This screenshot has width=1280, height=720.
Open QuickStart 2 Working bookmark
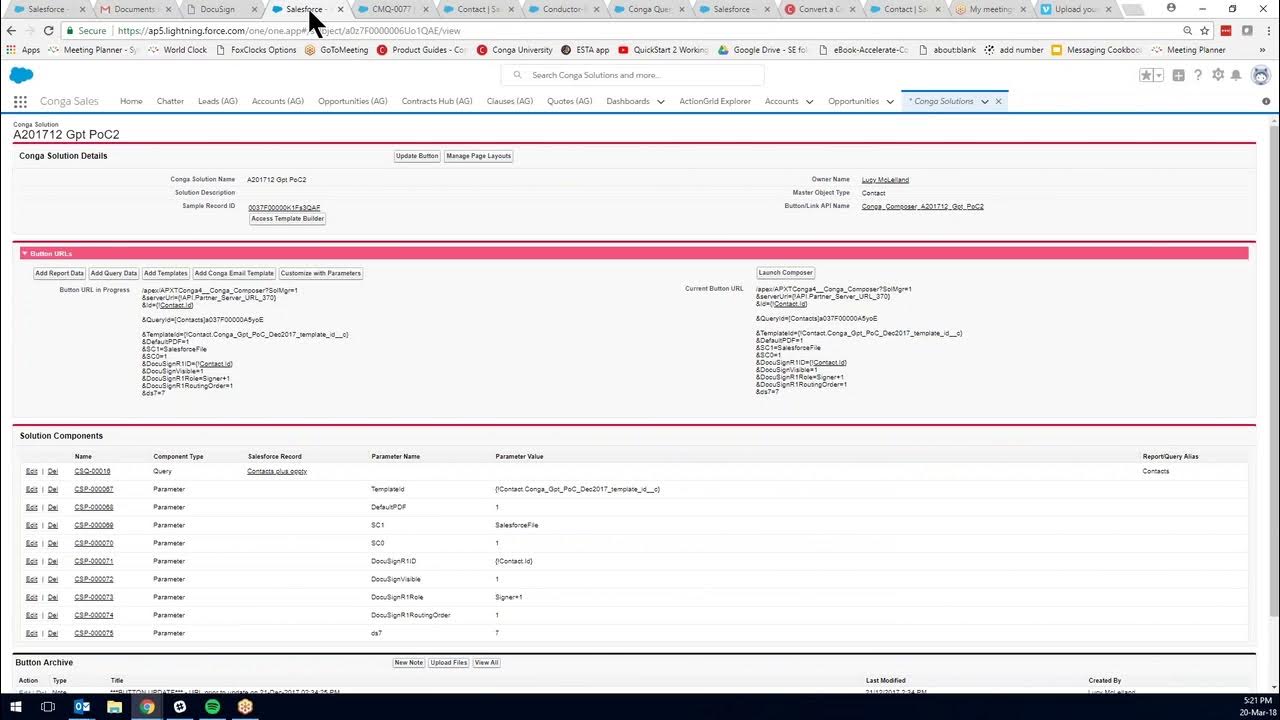[663, 50]
